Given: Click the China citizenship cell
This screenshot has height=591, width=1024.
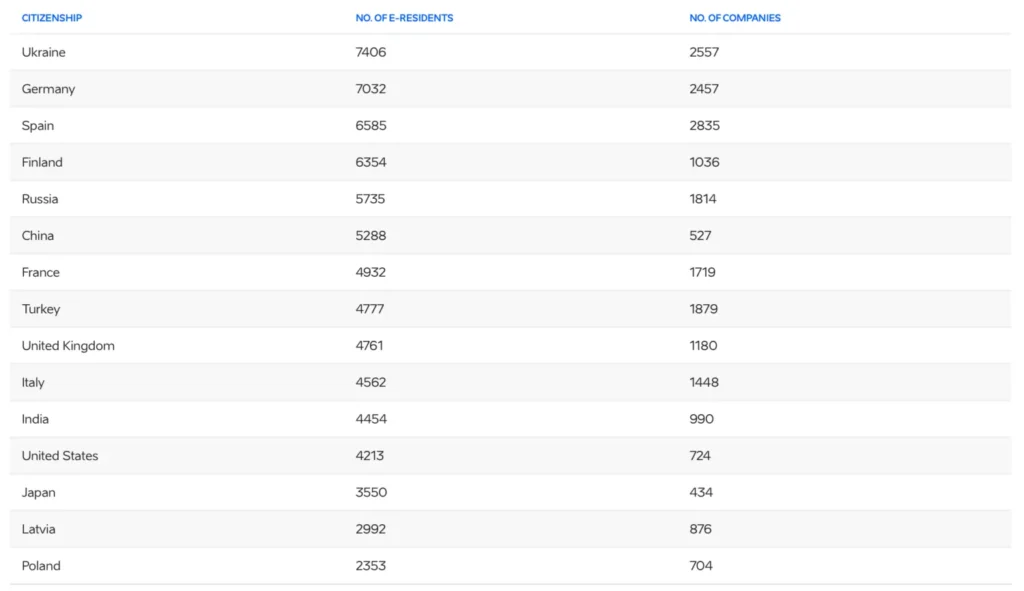Looking at the screenshot, I should click(38, 236).
